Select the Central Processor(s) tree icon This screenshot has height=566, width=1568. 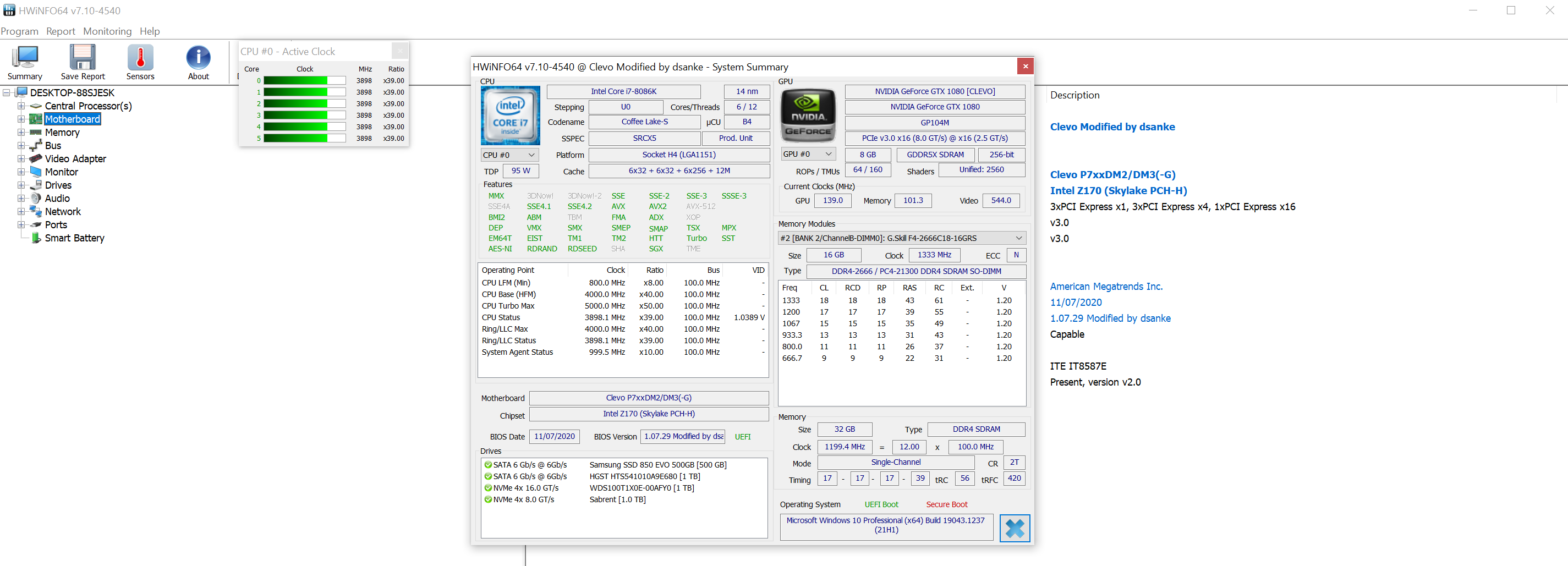(36, 106)
